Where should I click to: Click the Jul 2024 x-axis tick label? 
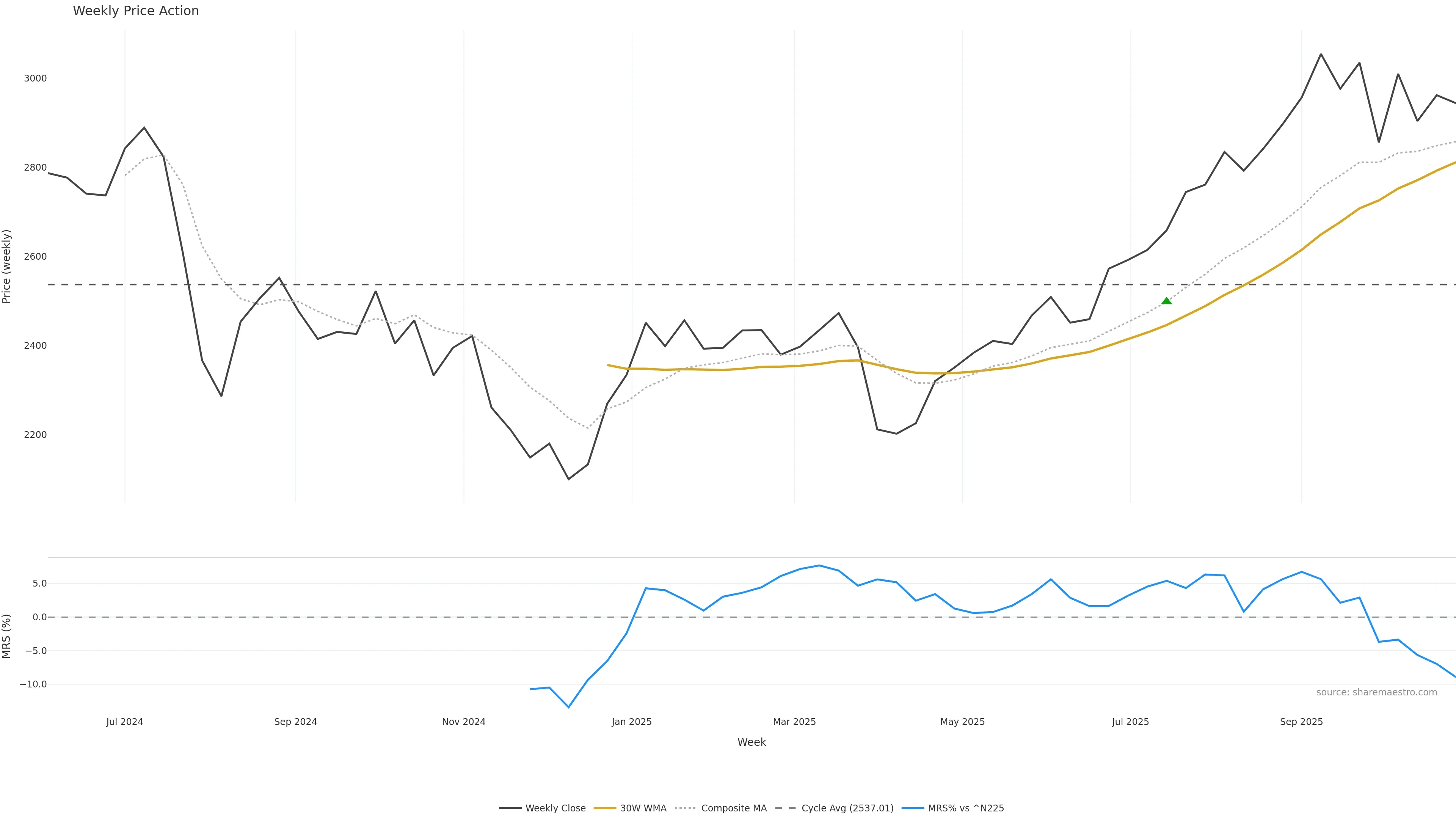pos(124,722)
